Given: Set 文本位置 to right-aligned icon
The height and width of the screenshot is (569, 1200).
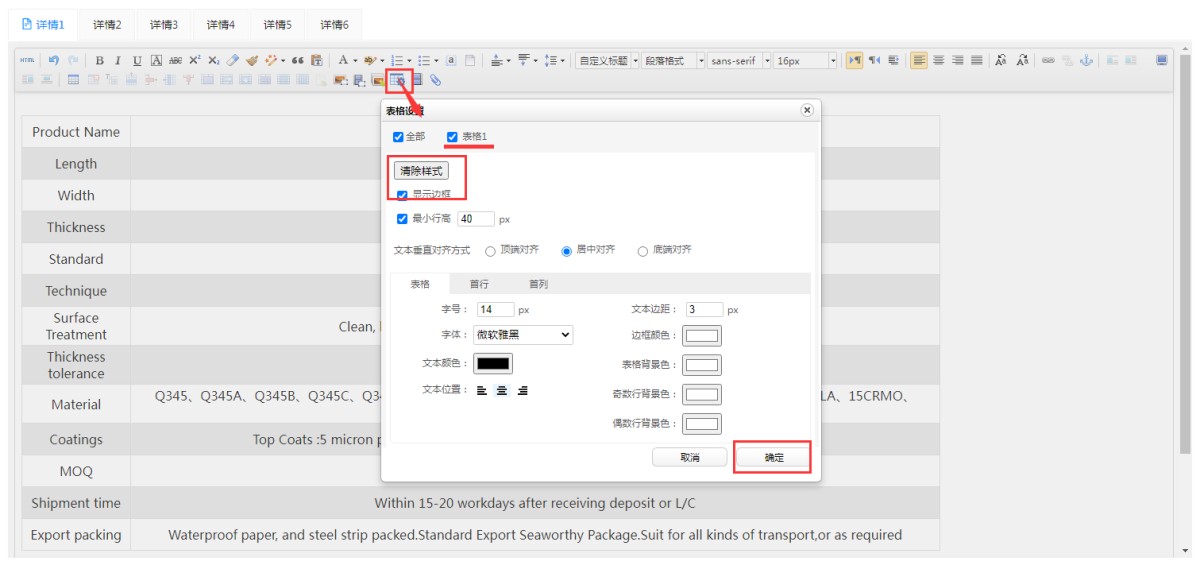Looking at the screenshot, I should (522, 390).
